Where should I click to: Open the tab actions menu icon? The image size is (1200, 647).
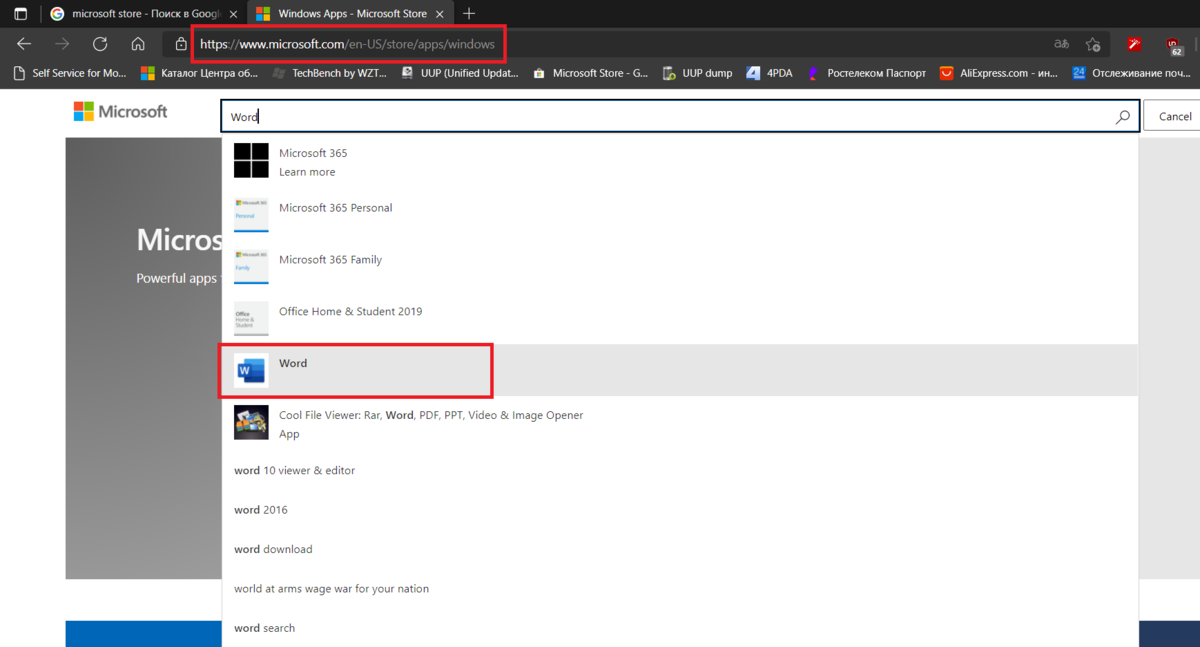tap(20, 14)
